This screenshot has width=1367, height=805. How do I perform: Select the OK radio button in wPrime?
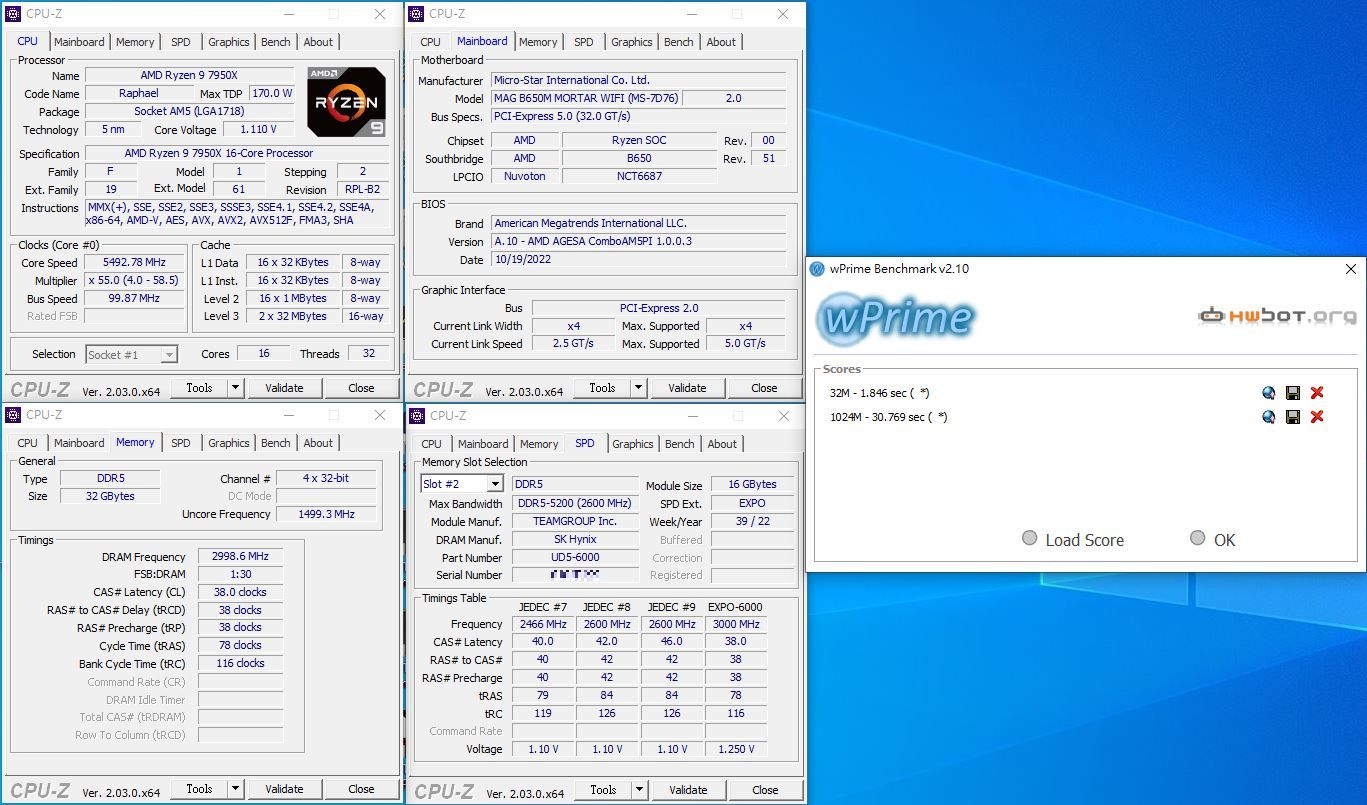(1197, 538)
